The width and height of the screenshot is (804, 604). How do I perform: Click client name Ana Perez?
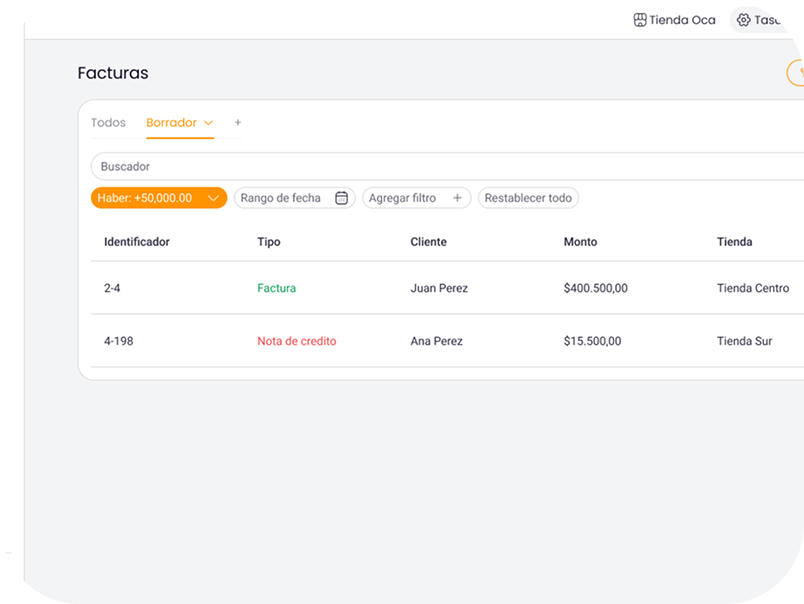tap(436, 341)
